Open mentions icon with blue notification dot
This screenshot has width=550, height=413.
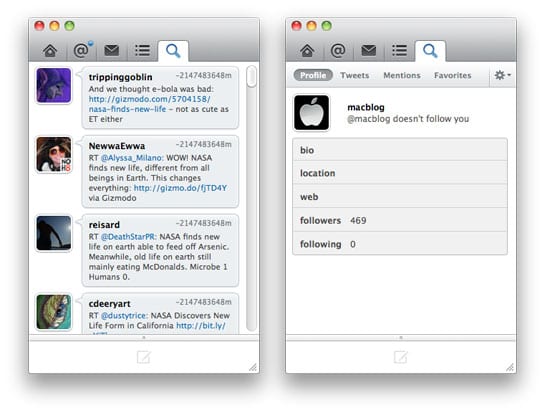click(82, 51)
